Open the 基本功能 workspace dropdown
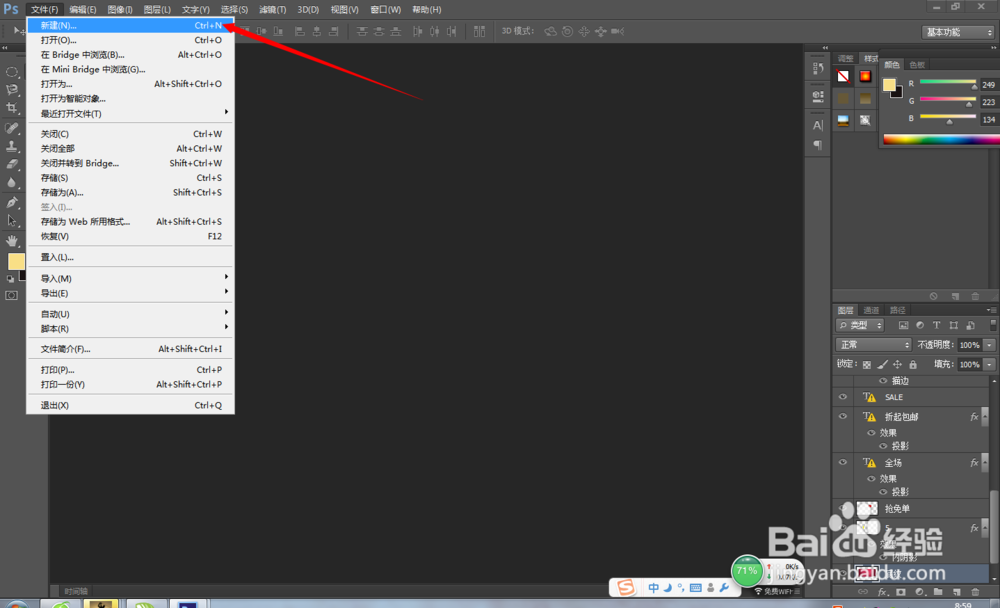 (959, 32)
